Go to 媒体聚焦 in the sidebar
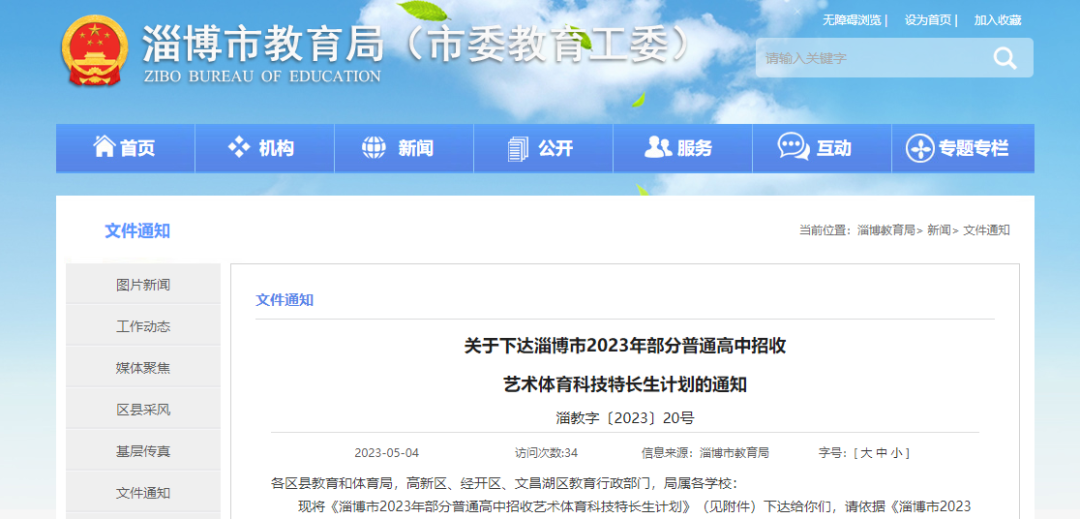Viewport: 1080px width, 519px height. pyautogui.click(x=143, y=368)
